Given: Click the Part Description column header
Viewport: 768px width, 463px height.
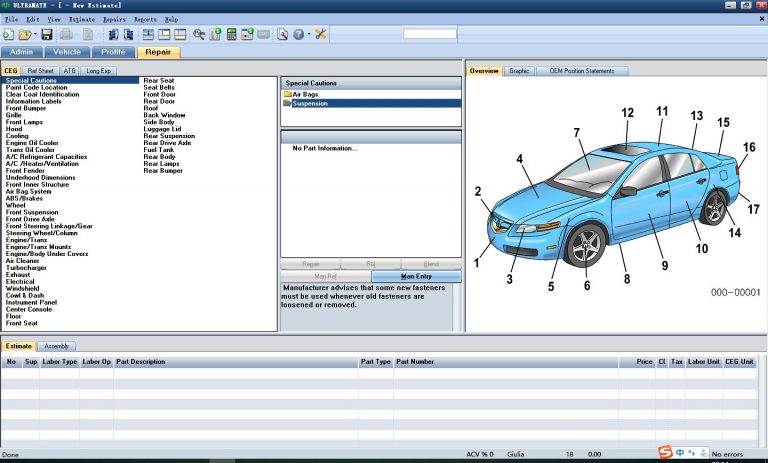Looking at the screenshot, I should [x=236, y=362].
